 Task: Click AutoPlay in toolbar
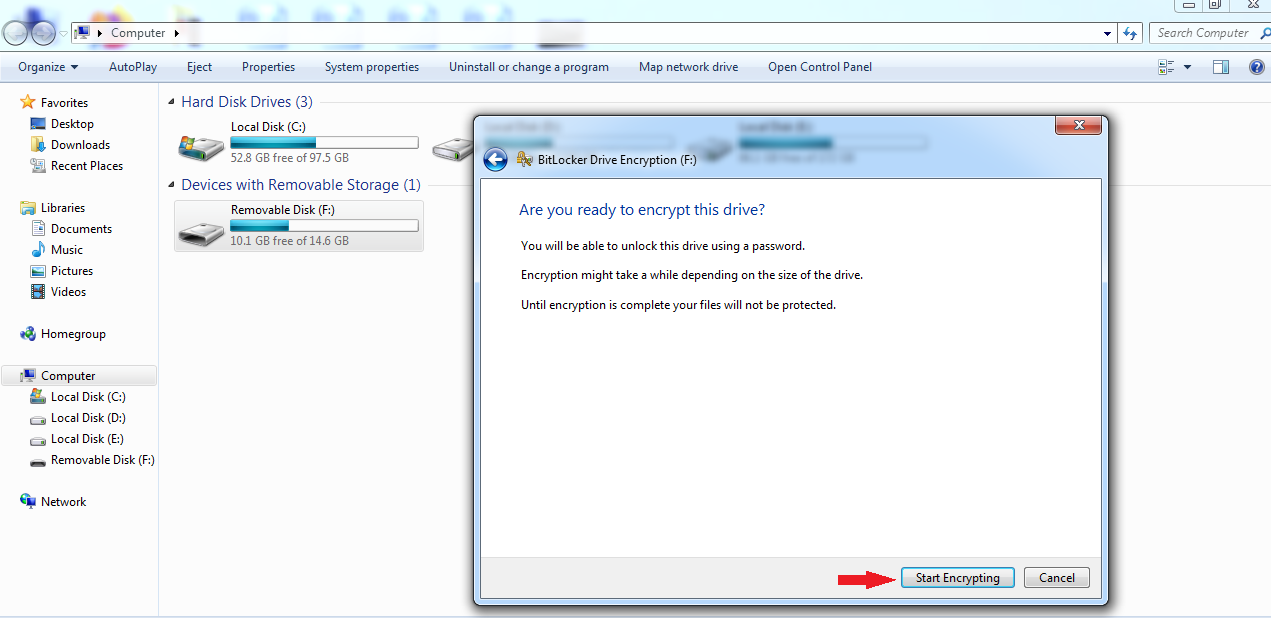tap(133, 67)
